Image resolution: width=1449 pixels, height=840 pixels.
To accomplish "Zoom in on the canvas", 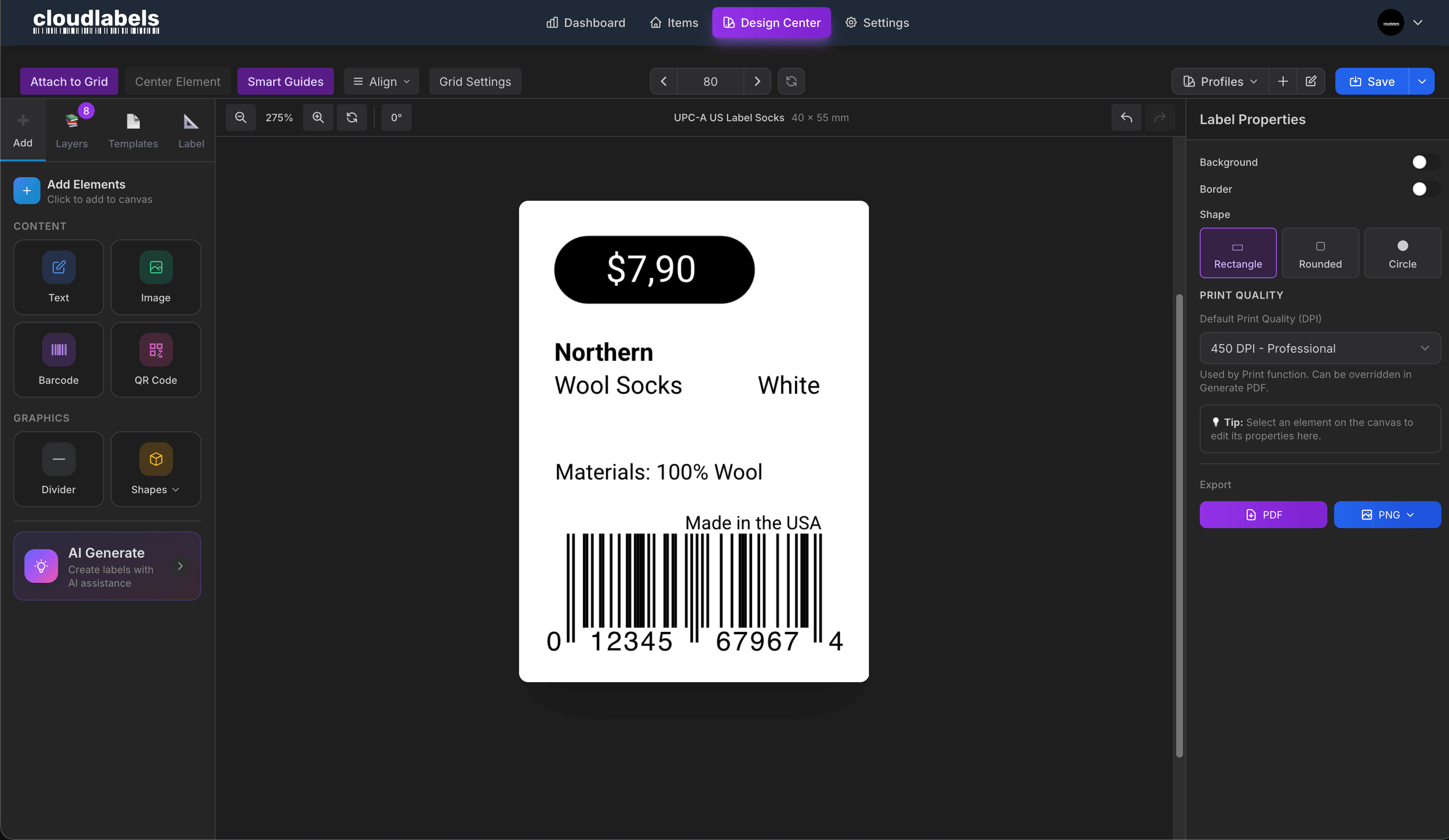I will point(318,117).
